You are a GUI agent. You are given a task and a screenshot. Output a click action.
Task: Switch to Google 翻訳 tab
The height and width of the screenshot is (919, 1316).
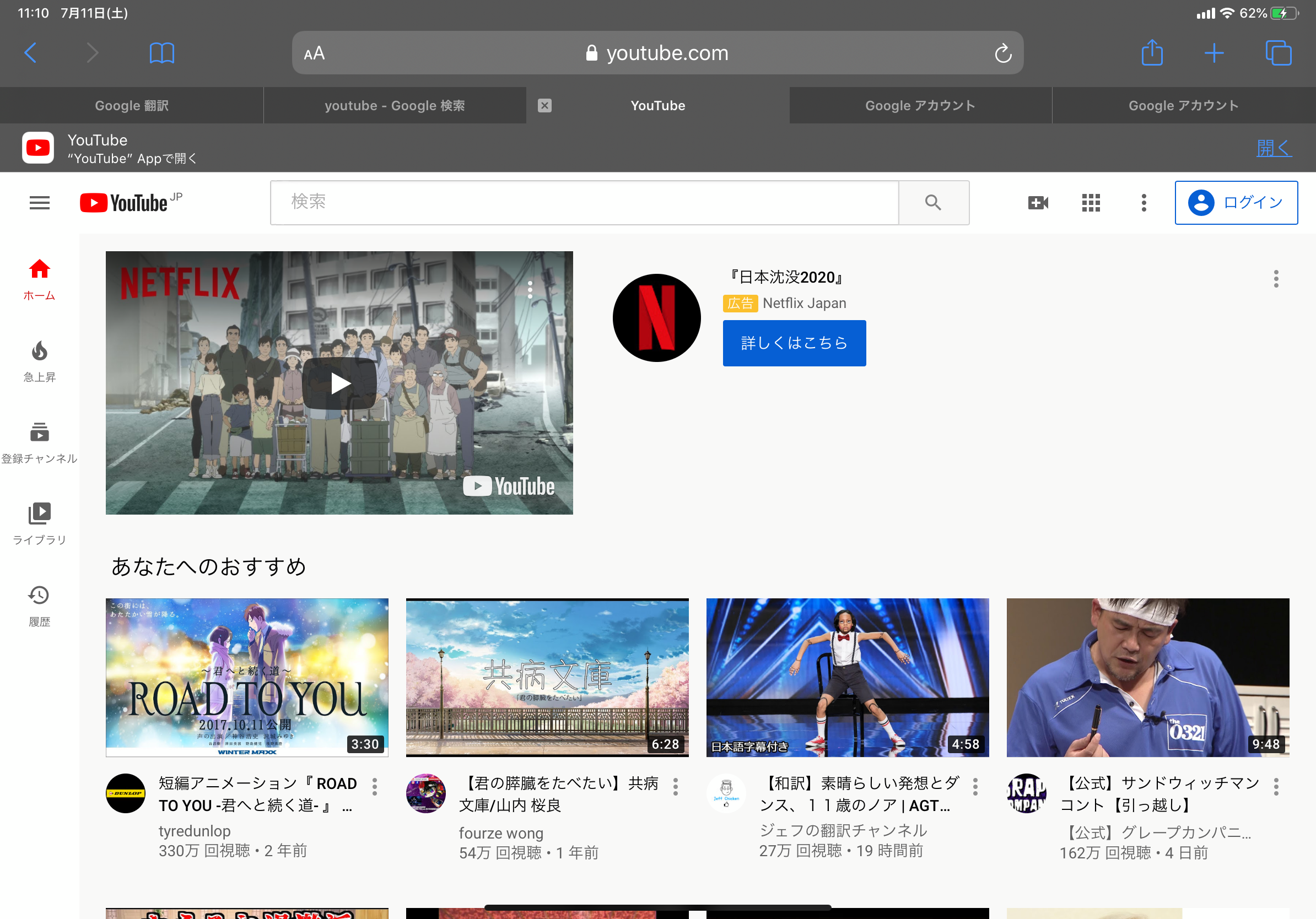(x=131, y=105)
